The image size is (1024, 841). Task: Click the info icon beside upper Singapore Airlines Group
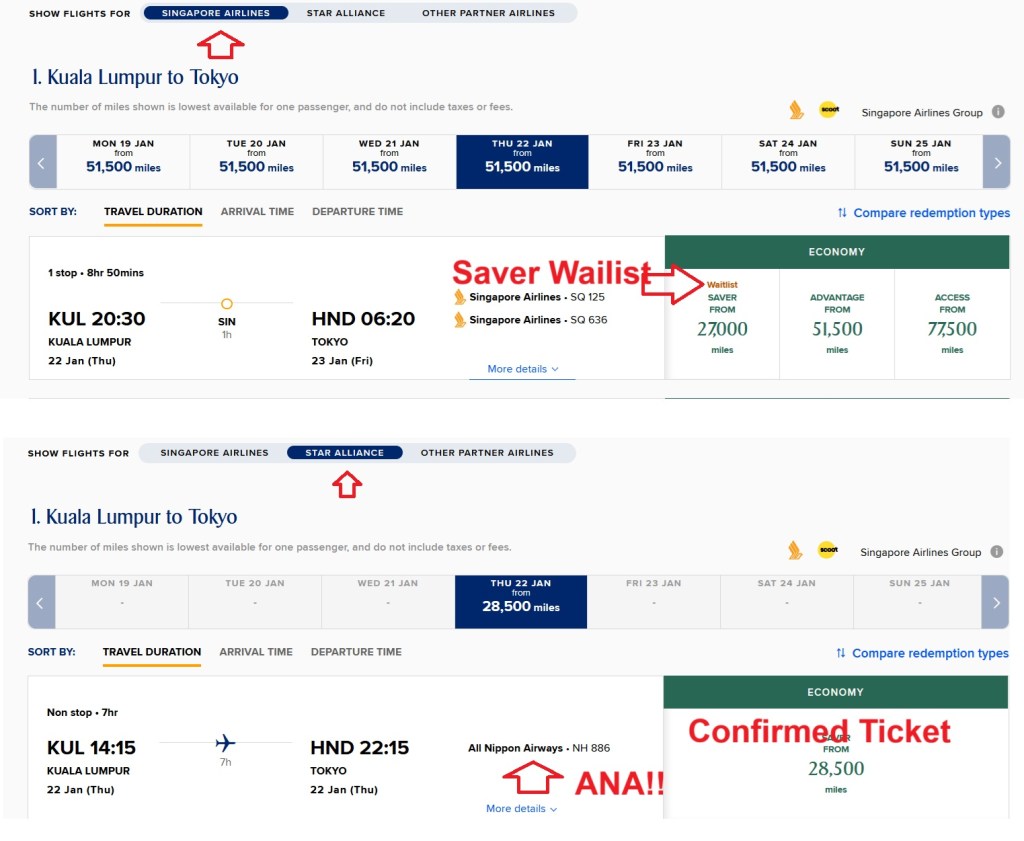coord(997,112)
